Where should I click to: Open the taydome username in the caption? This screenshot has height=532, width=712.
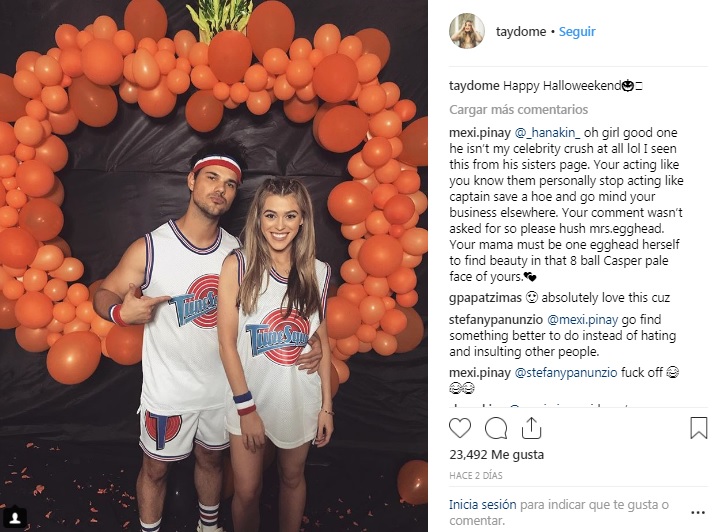(474, 85)
